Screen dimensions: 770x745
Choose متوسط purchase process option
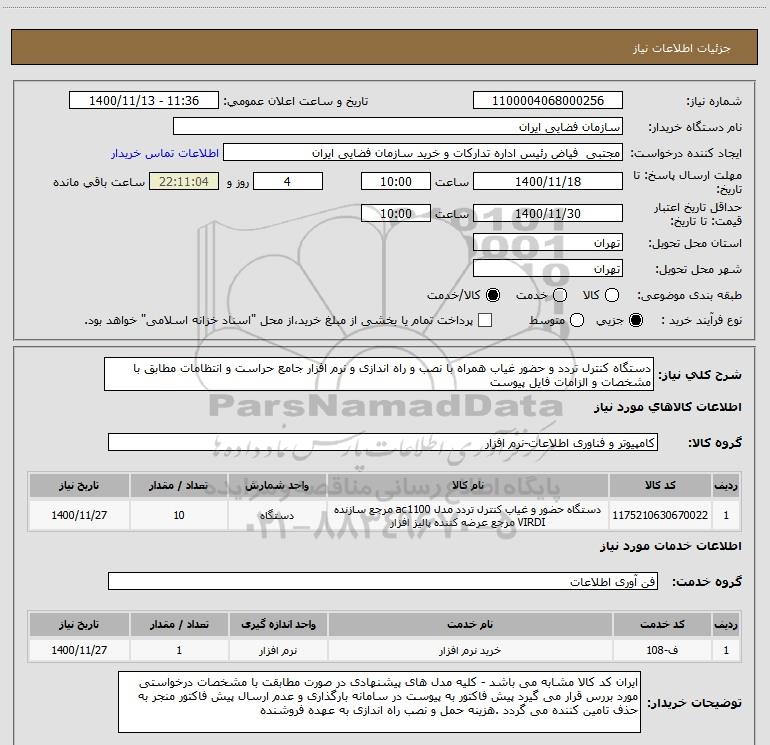tap(577, 320)
